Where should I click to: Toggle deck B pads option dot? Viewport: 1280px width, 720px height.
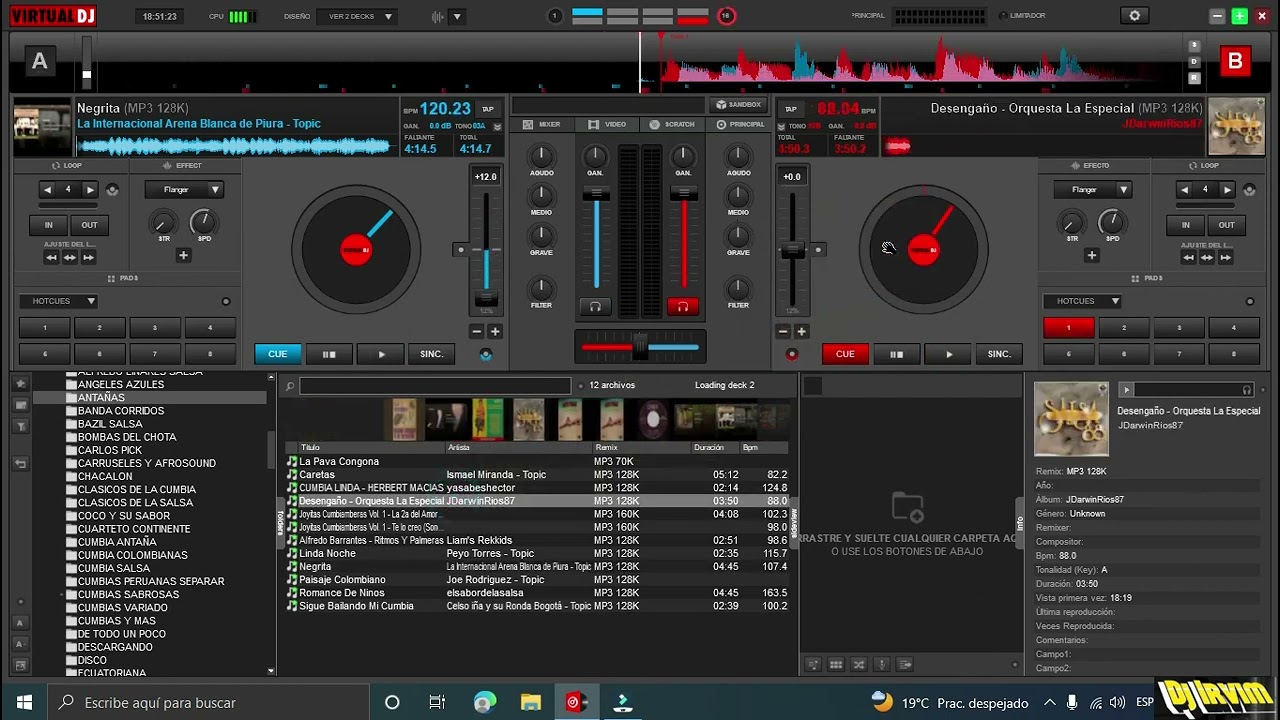point(1250,301)
